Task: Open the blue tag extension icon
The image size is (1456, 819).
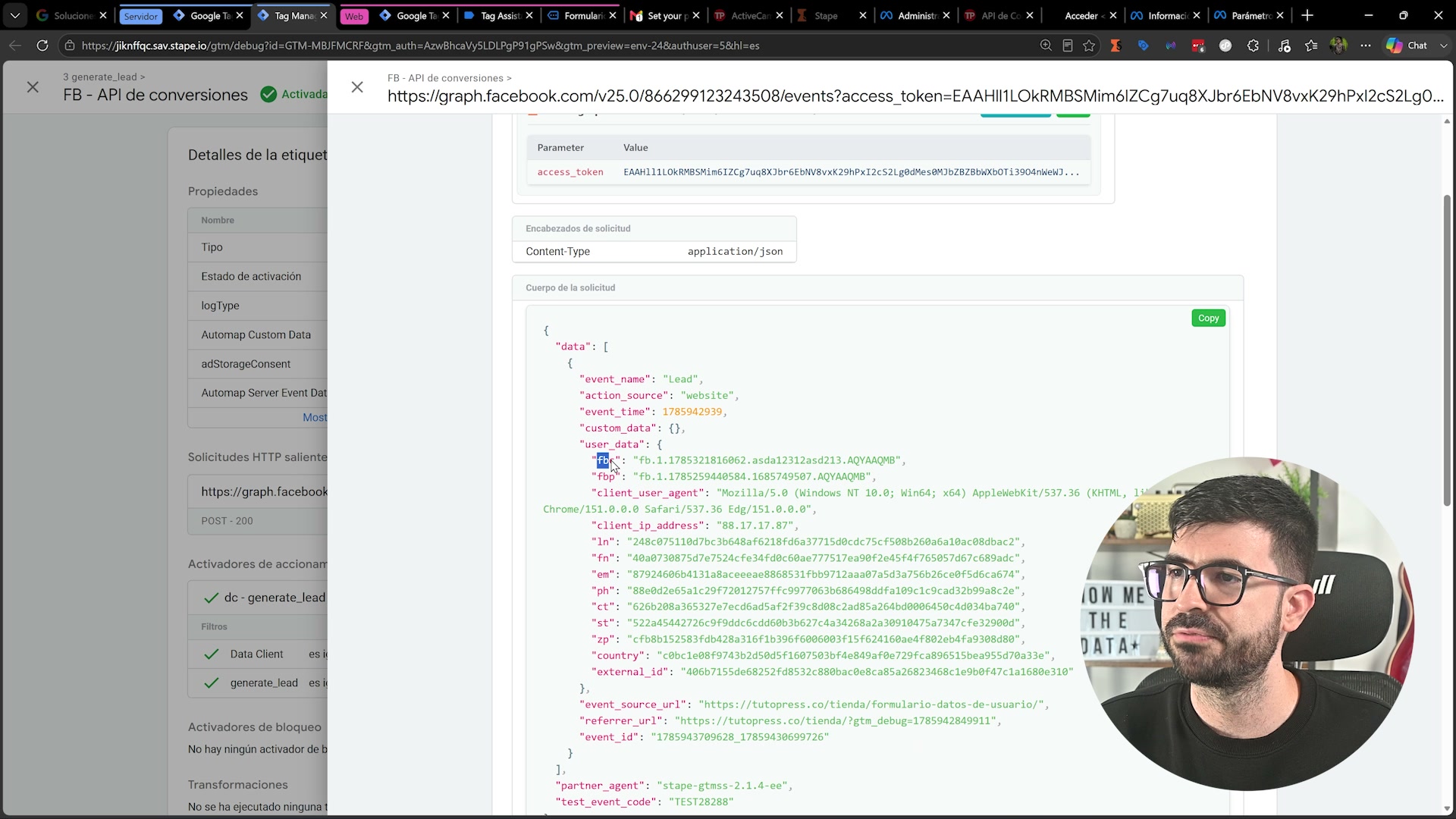Action: point(1143,45)
